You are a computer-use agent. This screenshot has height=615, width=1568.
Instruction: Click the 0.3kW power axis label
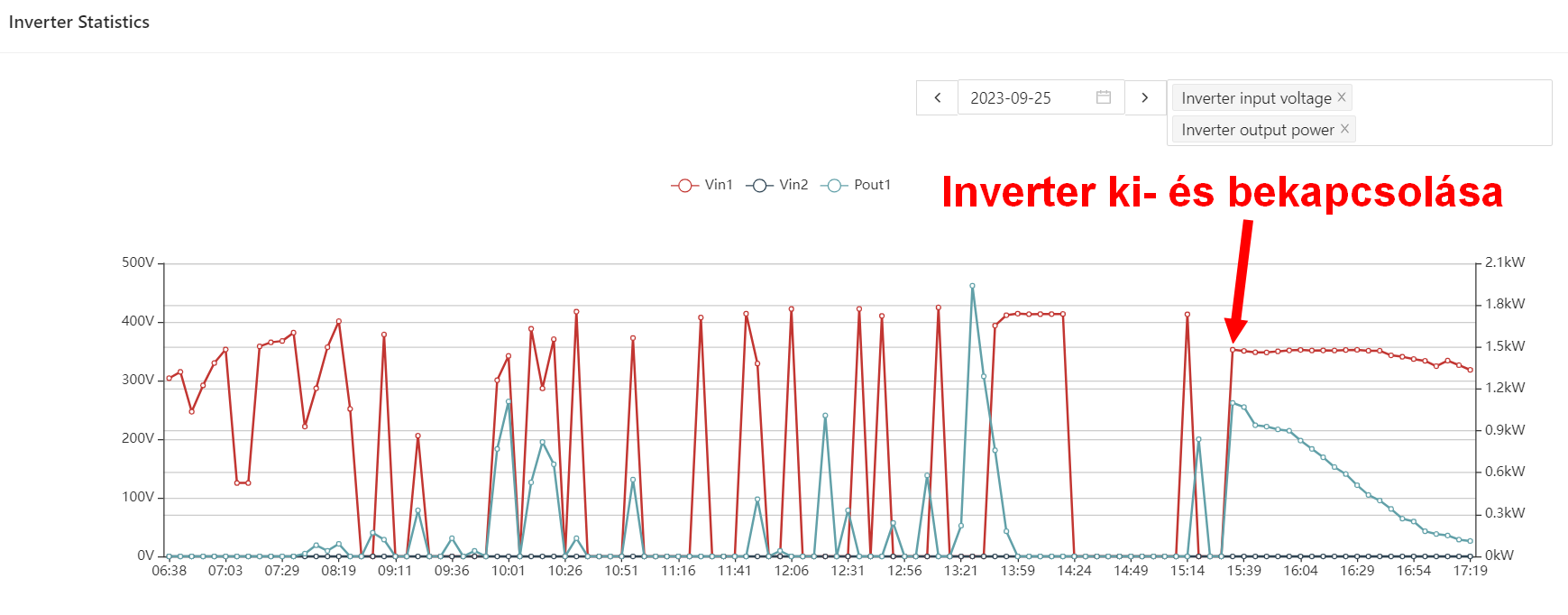(x=1505, y=513)
